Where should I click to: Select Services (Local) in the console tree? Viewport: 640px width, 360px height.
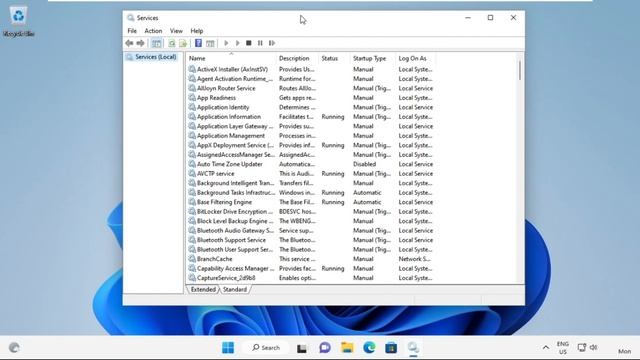tap(151, 57)
